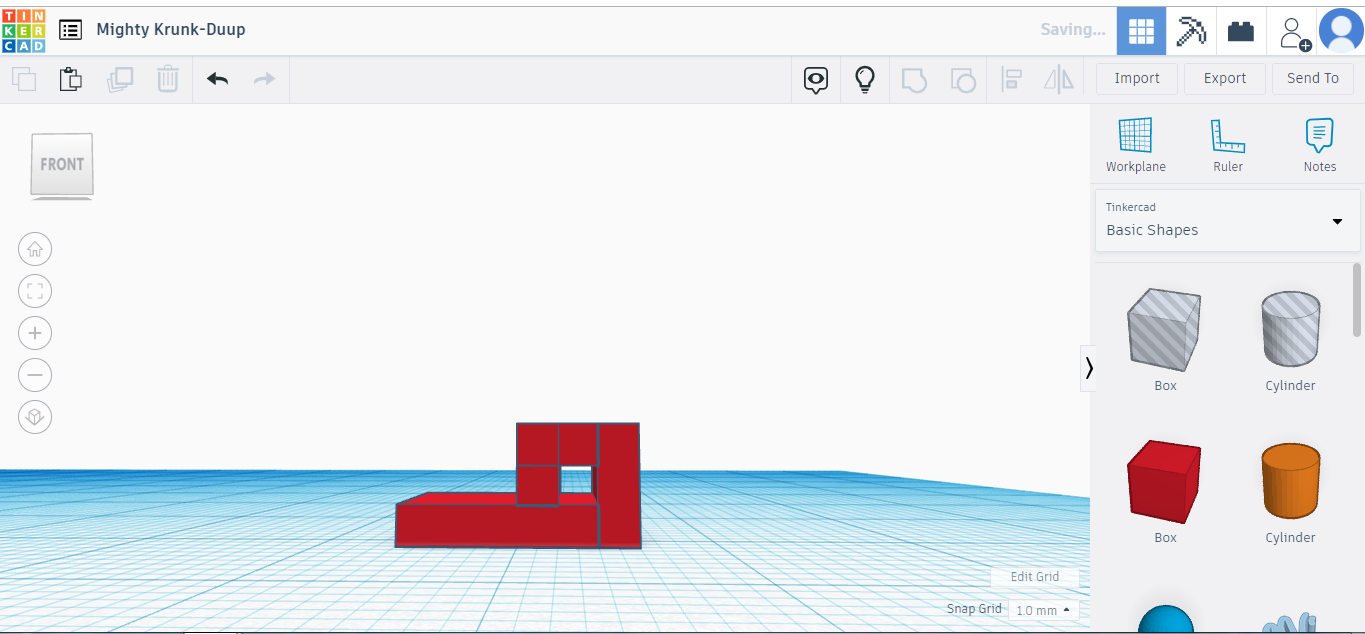Click the Paste clipboard icon
Screen dimensions: 1365x634
pyautogui.click(x=71, y=79)
